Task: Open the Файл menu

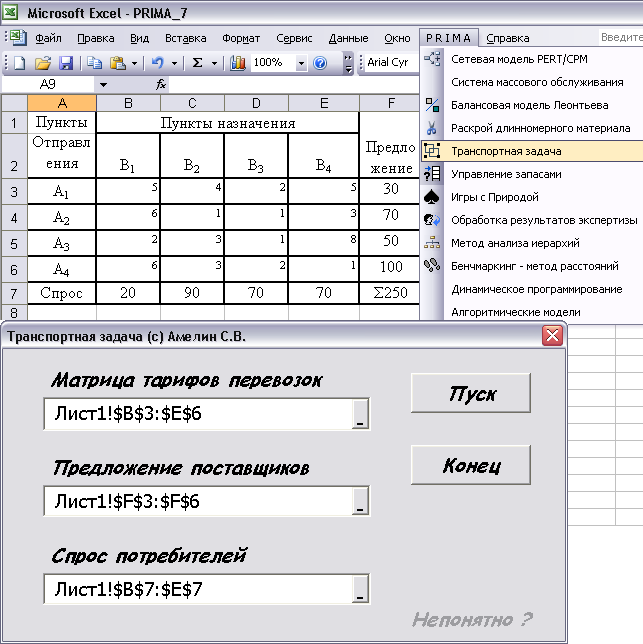Action: pyautogui.click(x=48, y=38)
